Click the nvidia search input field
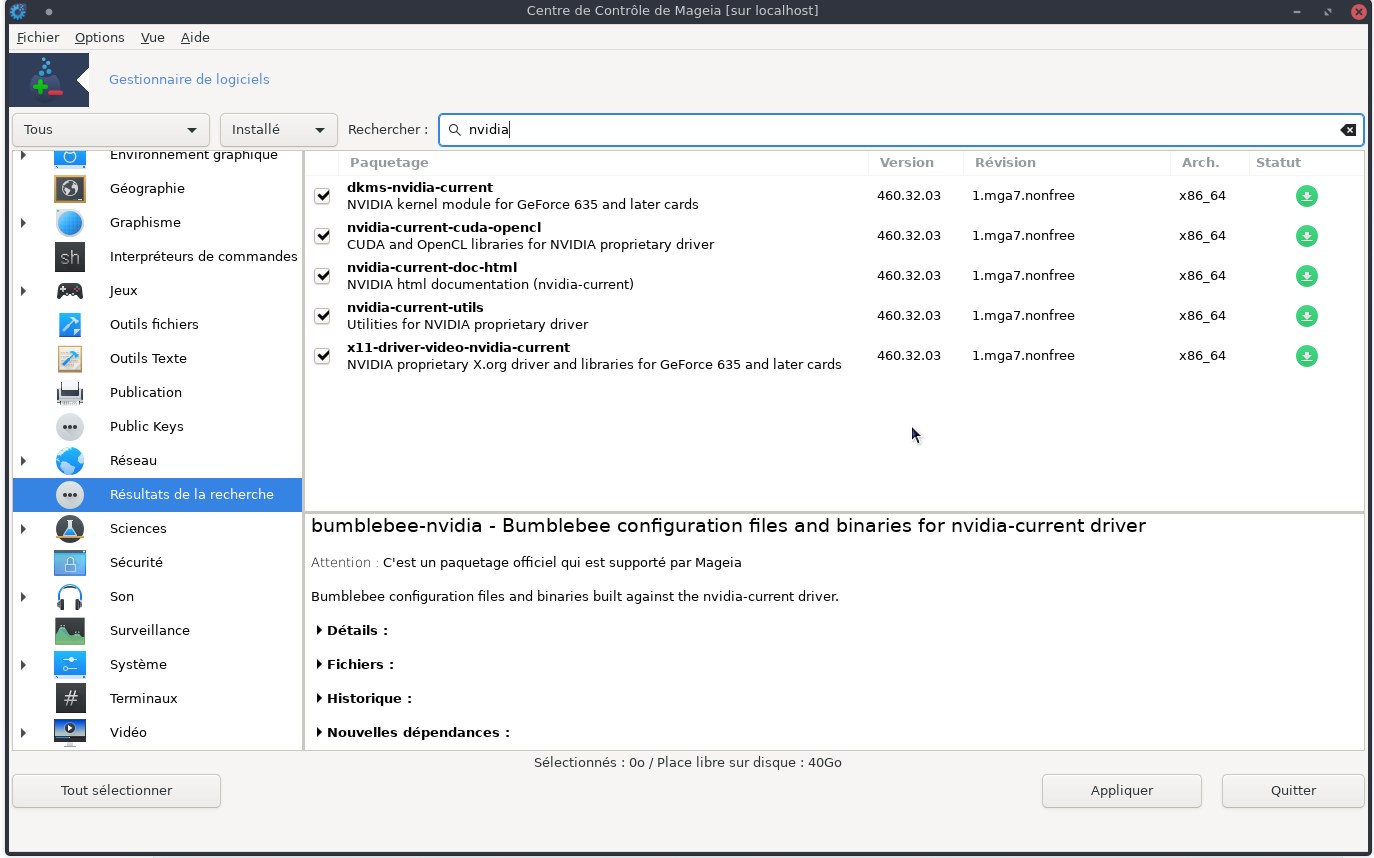Viewport: 1374px width, 858px height. (900, 130)
